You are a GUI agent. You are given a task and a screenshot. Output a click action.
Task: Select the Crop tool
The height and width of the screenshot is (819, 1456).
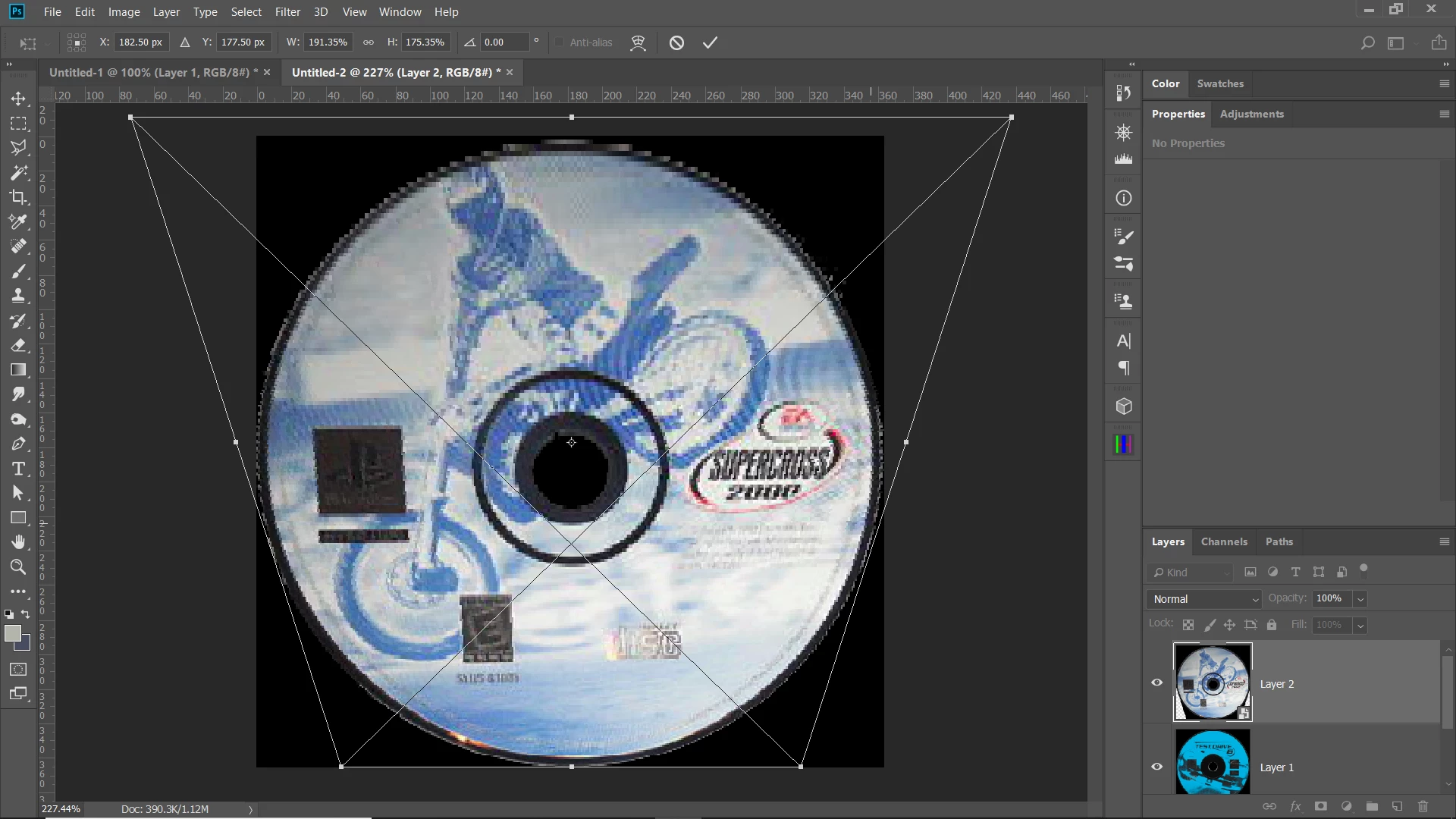pyautogui.click(x=18, y=197)
